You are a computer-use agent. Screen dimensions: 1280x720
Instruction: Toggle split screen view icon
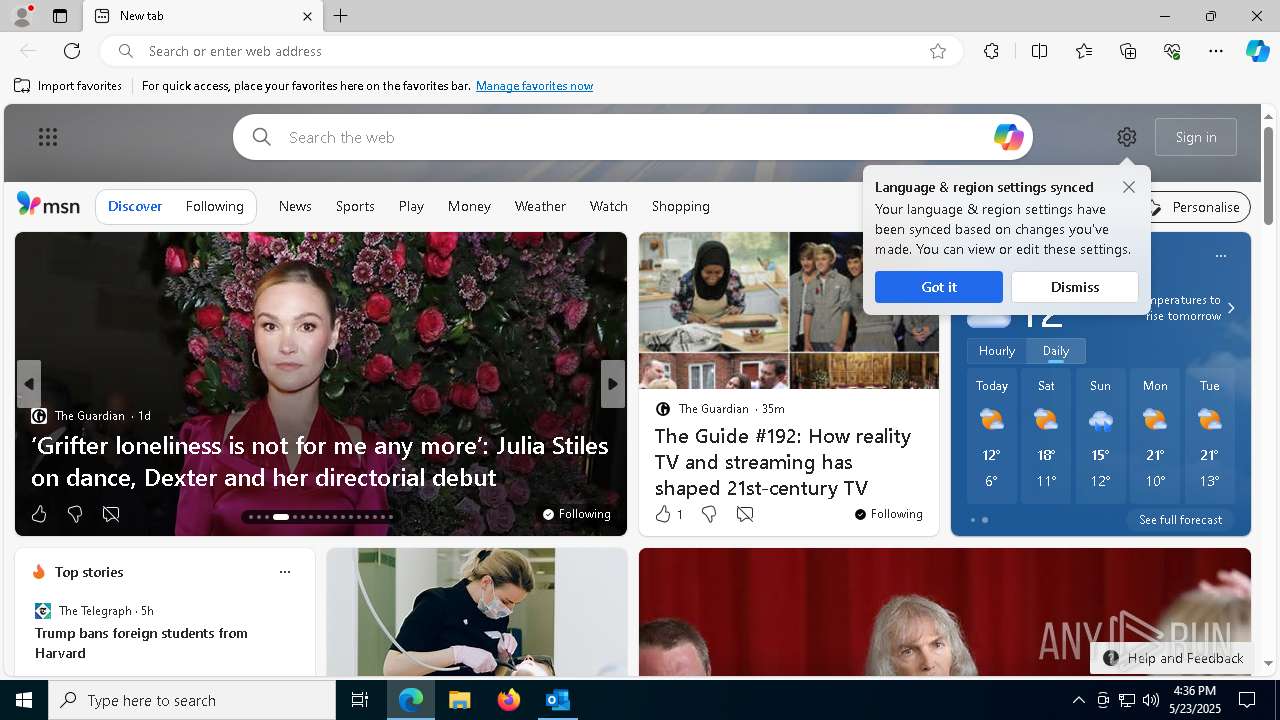click(1039, 51)
